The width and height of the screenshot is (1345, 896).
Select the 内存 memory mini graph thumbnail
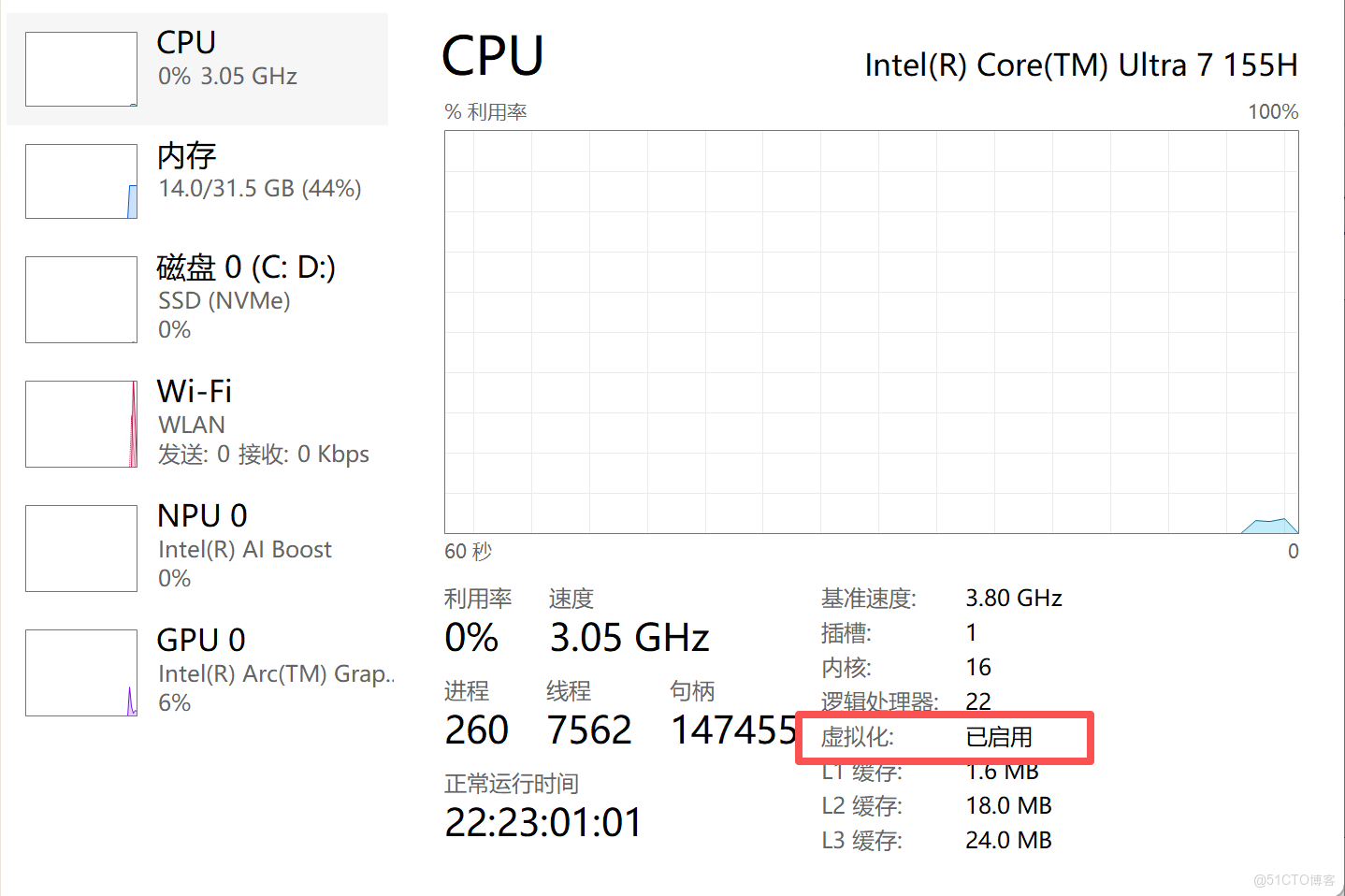coord(81,181)
